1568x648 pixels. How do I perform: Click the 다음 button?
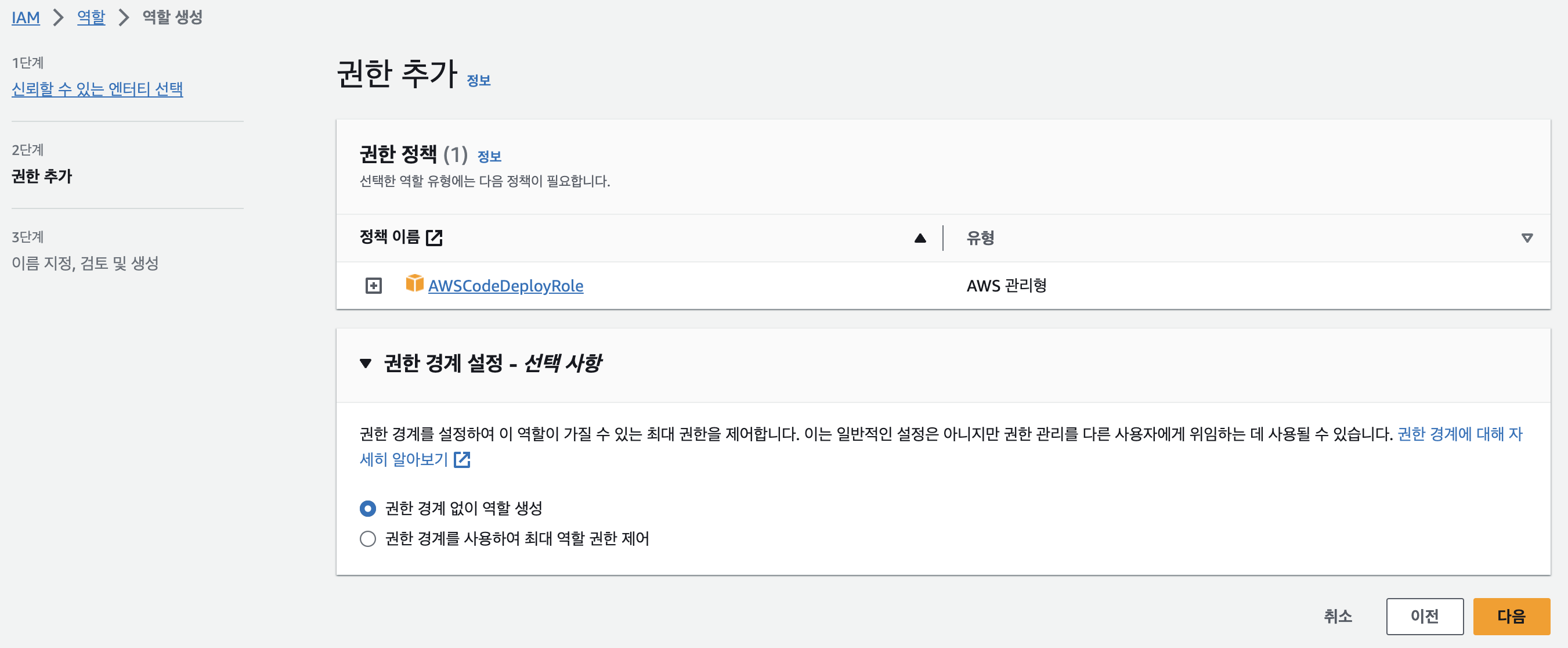(x=1511, y=616)
